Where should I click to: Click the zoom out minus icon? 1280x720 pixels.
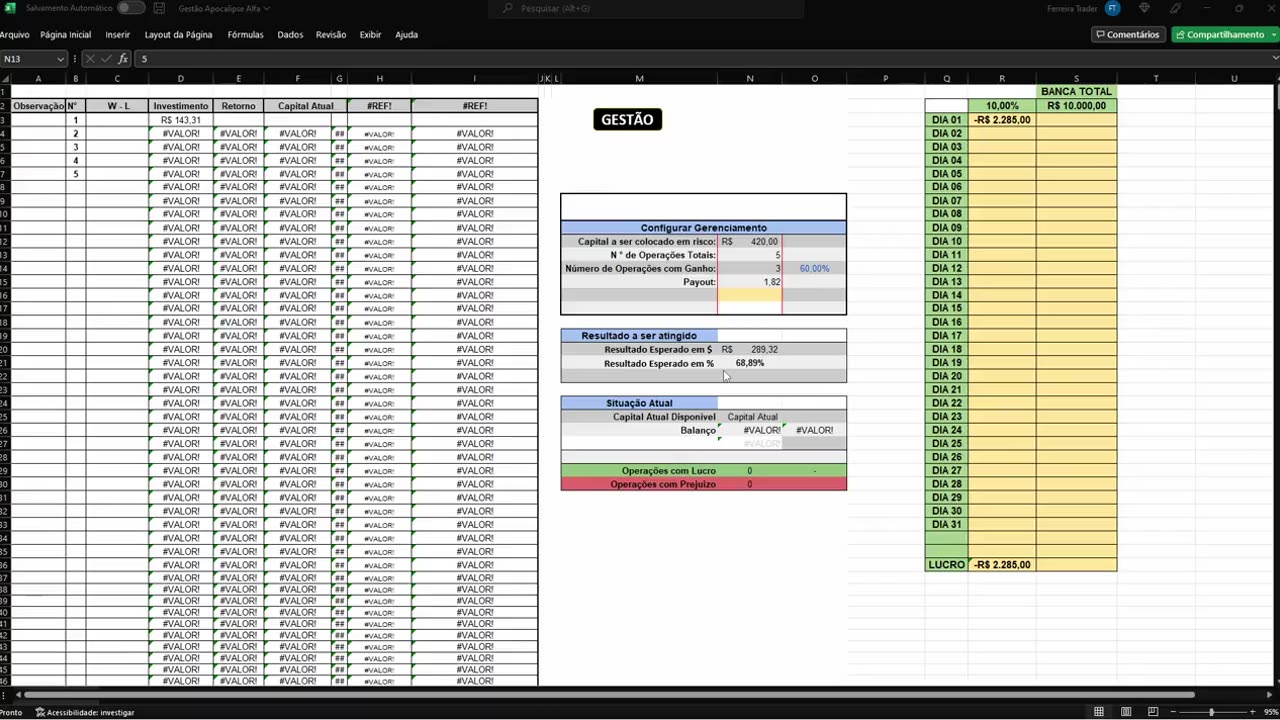pos(1171,712)
